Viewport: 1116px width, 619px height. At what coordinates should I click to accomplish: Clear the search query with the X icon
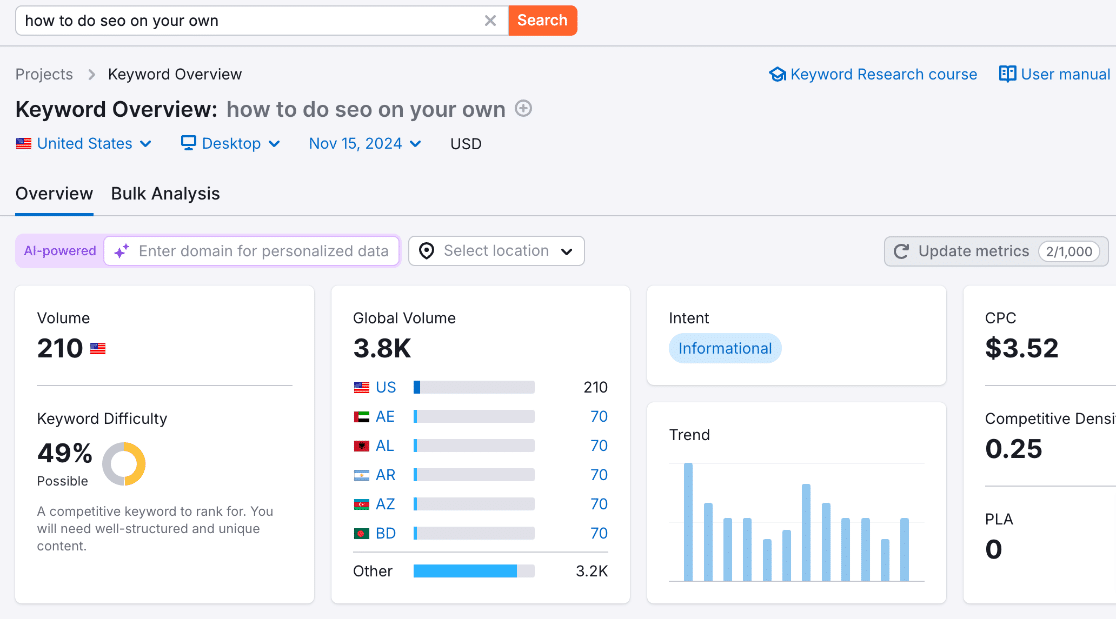[490, 20]
